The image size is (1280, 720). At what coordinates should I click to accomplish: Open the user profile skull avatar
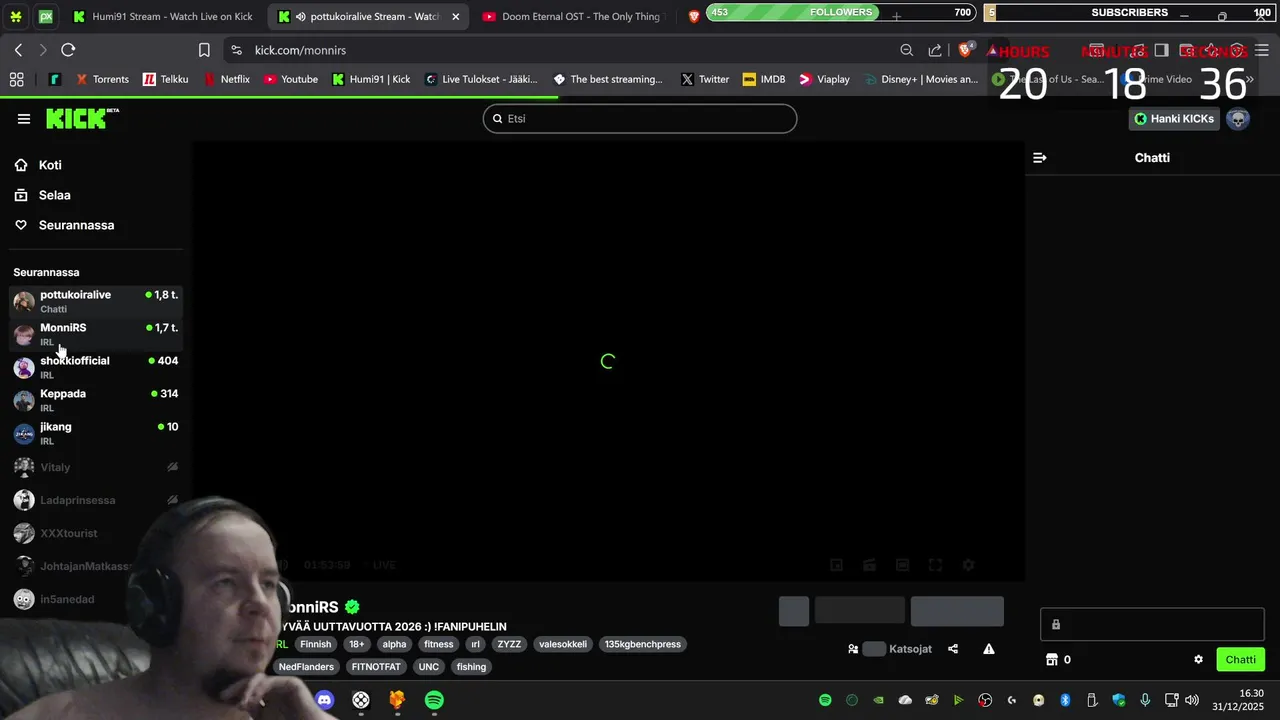pos(1238,119)
